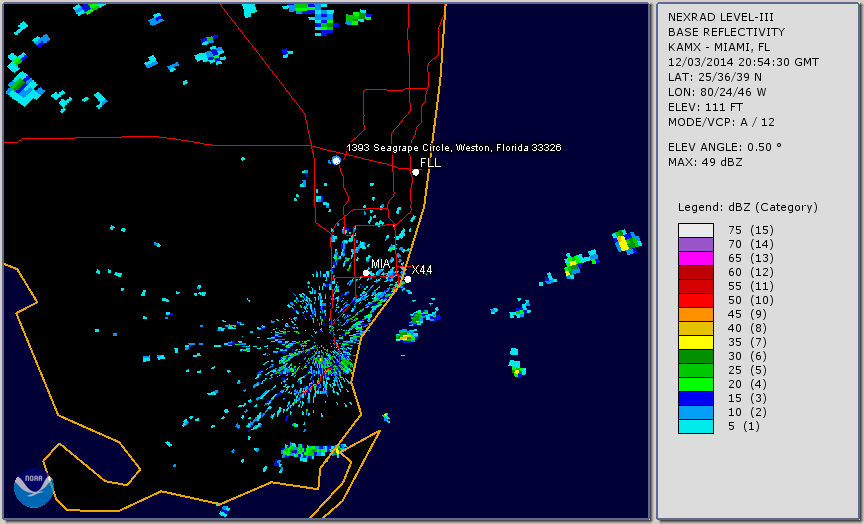Click the '1393 Seagrape Circle, Weston, Florida 33326' label
This screenshot has width=864, height=524.
click(x=453, y=148)
